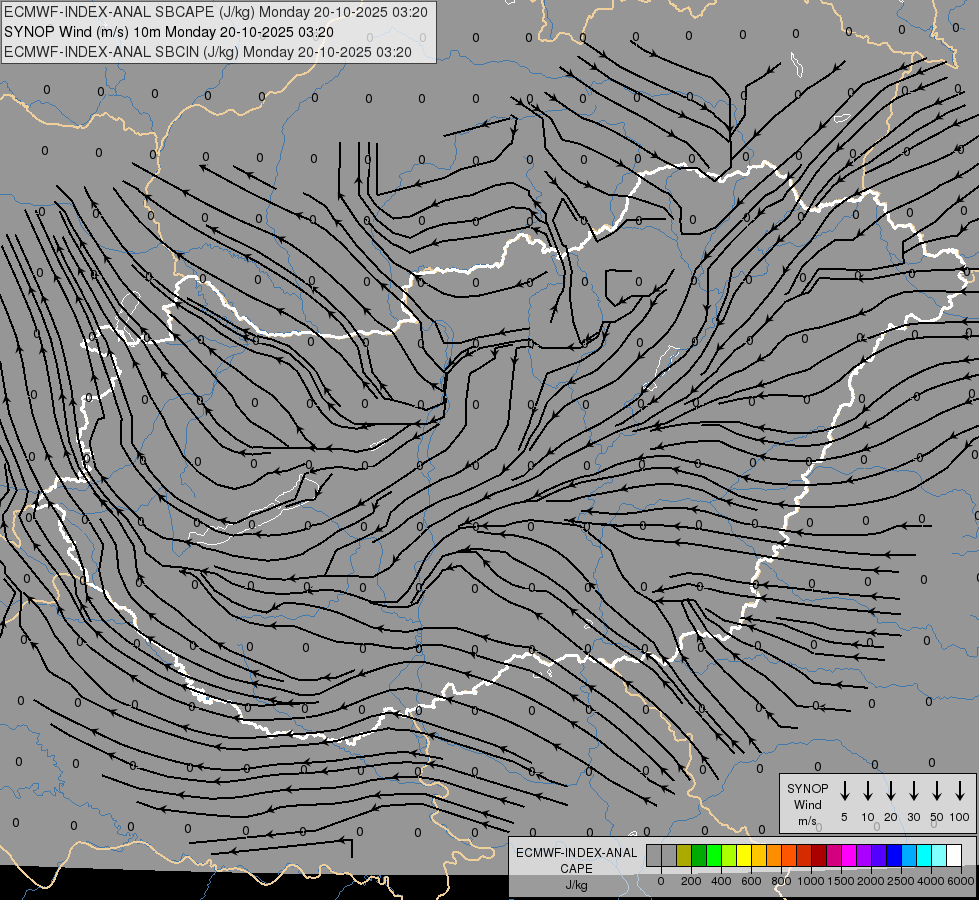Click the sky blue CAPE swatch after 2500
The width and height of the screenshot is (979, 900).
(x=908, y=855)
